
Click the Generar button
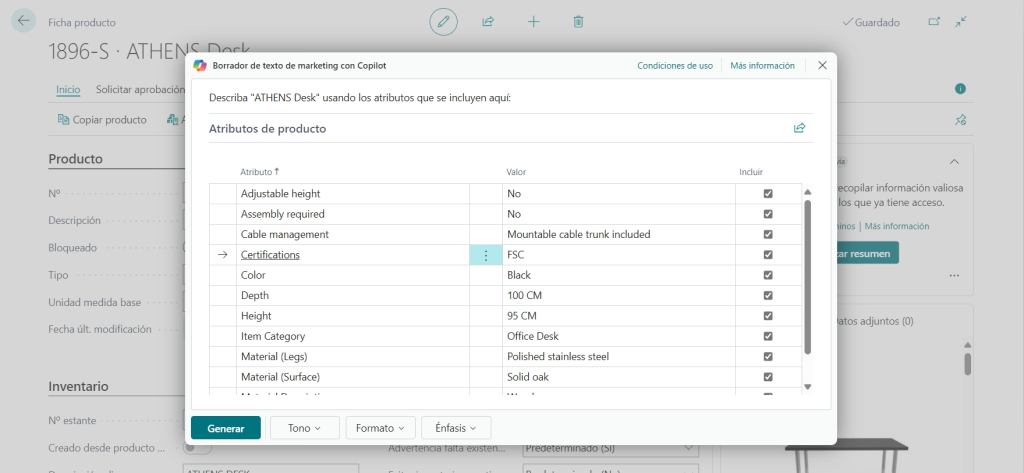click(x=226, y=428)
